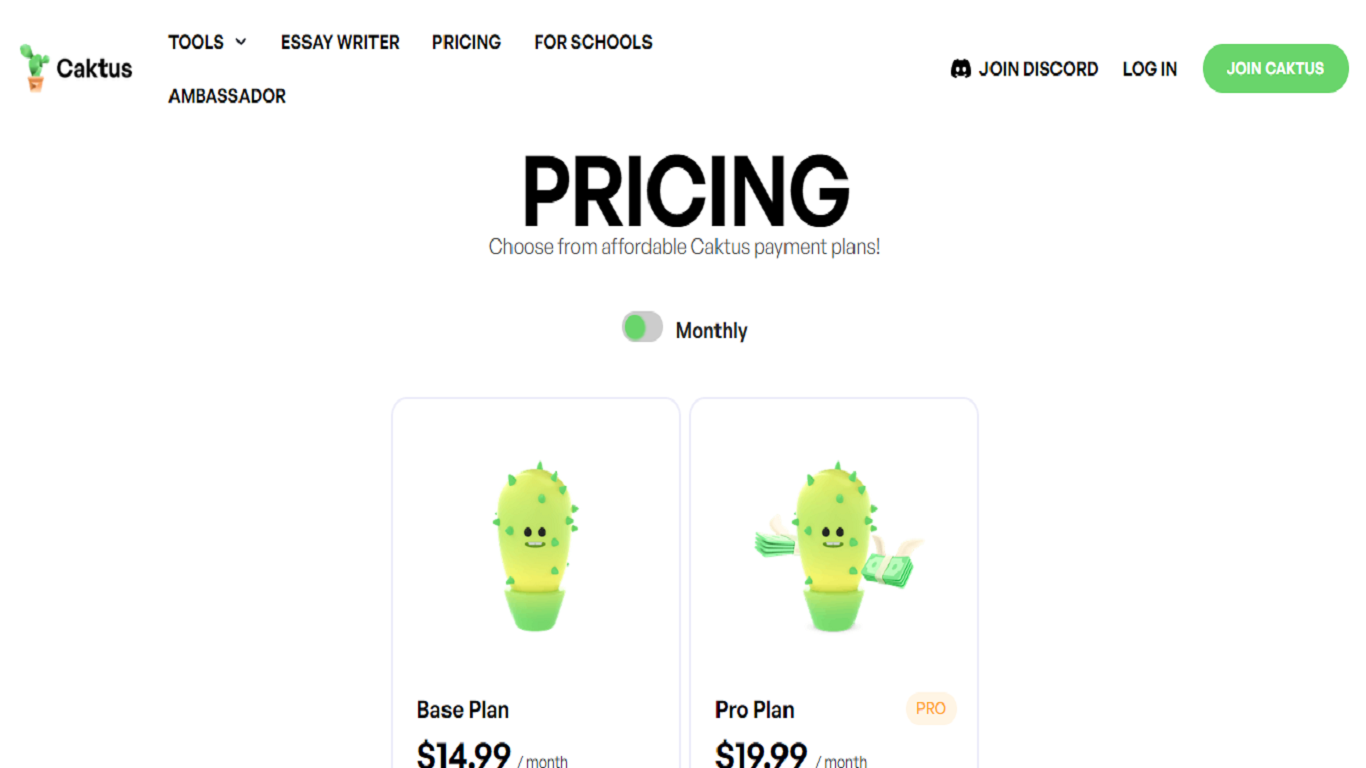Visit the AMBASSADOR page link

click(x=227, y=96)
